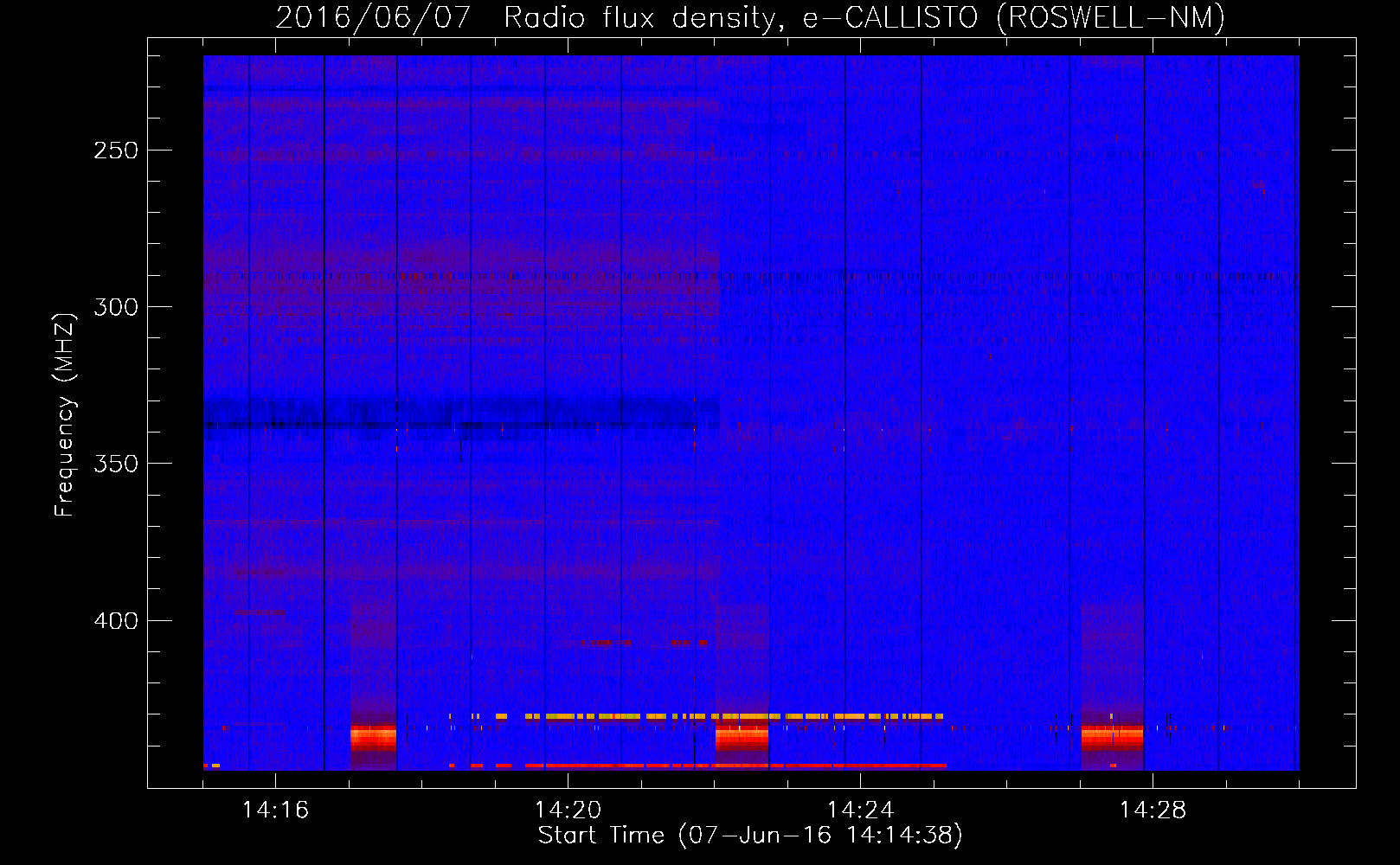Click the 14:20 time tick label
This screenshot has width=1400, height=865.
[568, 811]
